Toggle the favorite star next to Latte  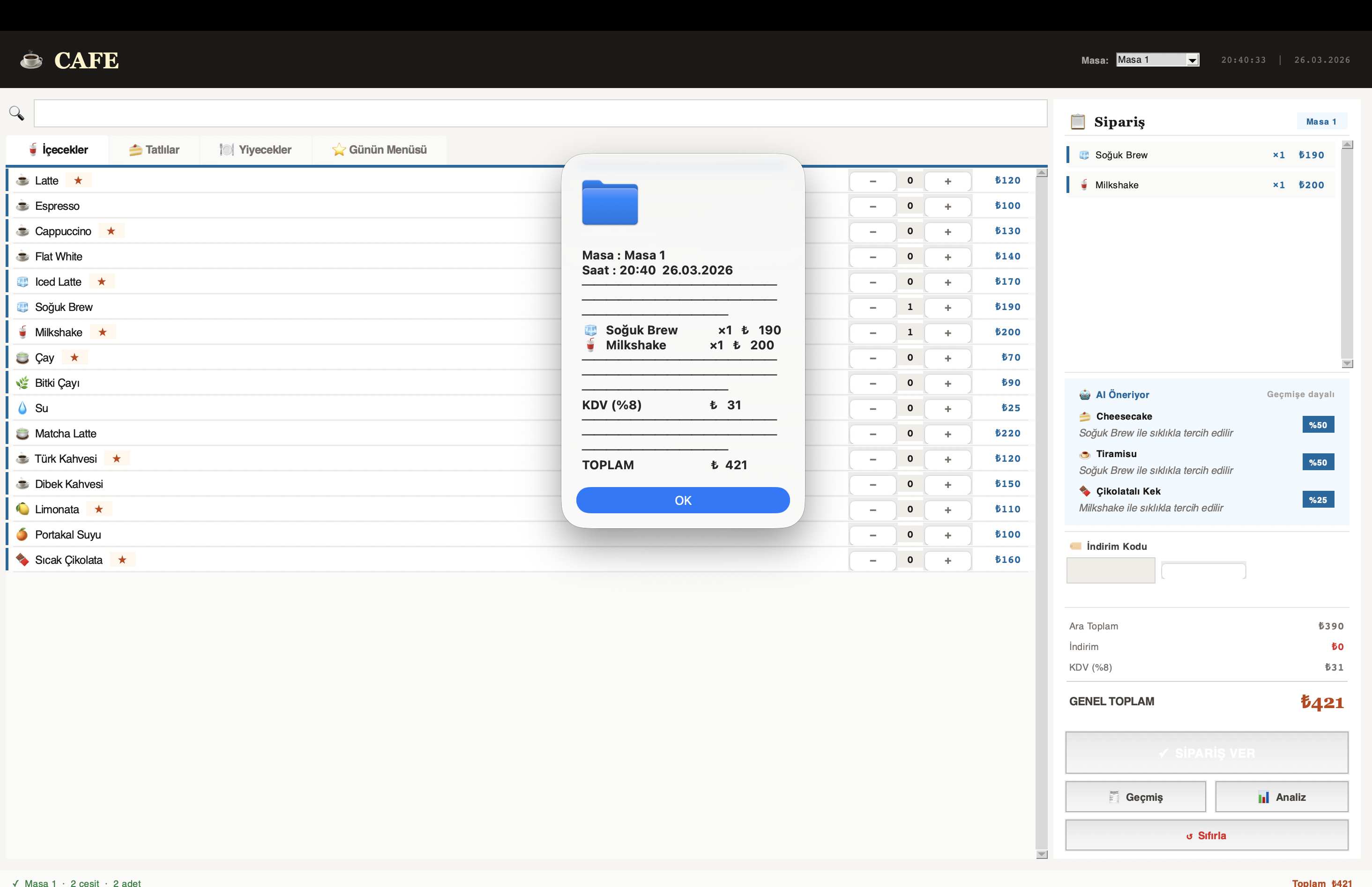coord(79,180)
